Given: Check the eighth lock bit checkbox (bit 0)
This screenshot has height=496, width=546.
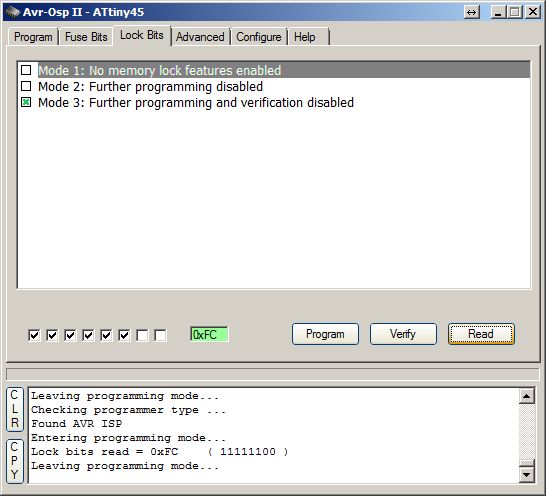Looking at the screenshot, I should pyautogui.click(x=161, y=335).
